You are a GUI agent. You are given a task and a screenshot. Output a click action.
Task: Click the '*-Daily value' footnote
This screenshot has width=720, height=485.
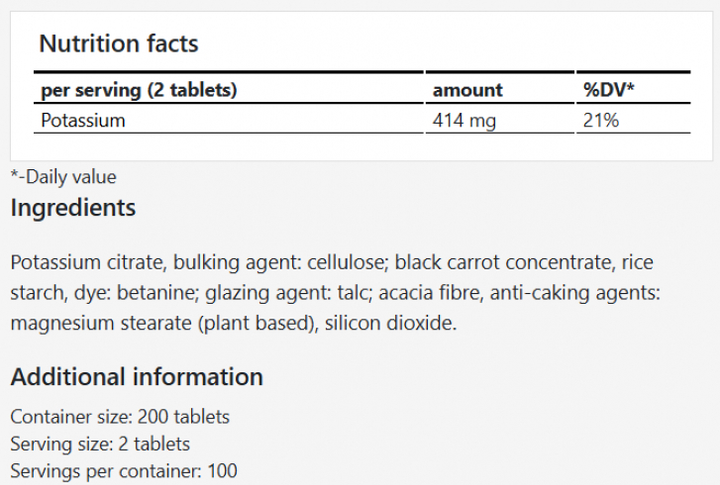click(63, 177)
